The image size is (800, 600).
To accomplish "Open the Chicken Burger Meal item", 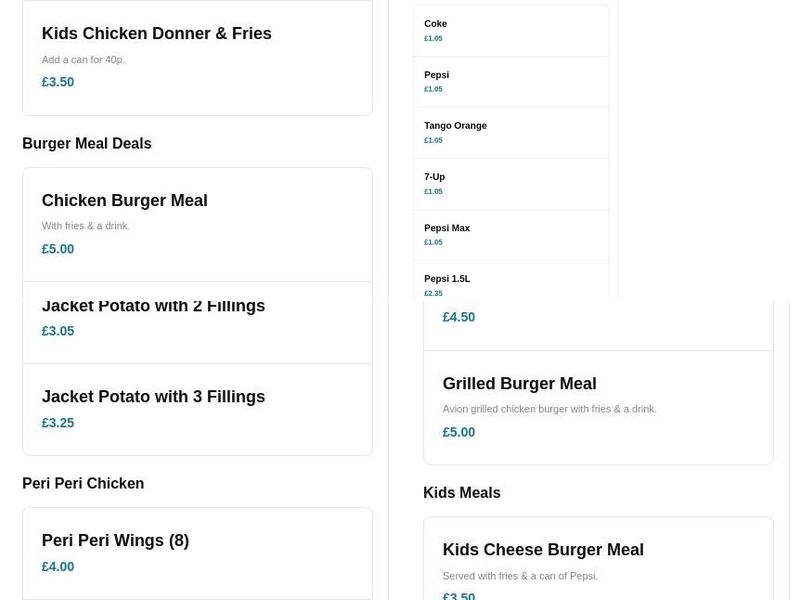I will point(124,200).
